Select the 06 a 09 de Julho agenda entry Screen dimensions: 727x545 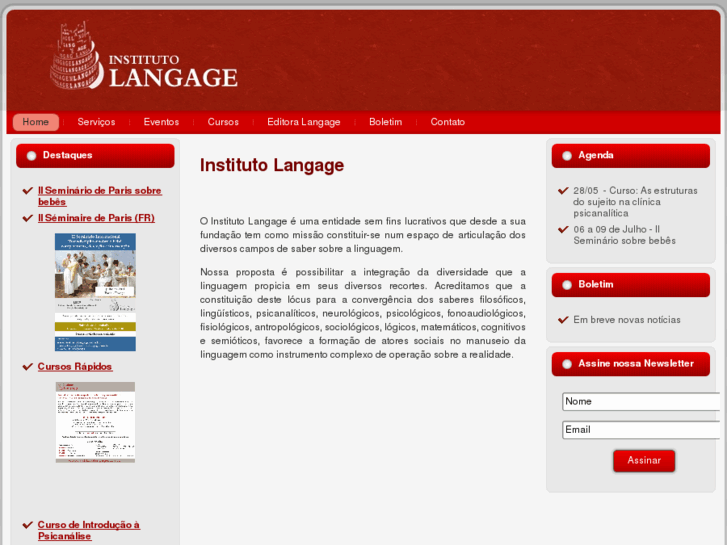click(x=624, y=235)
